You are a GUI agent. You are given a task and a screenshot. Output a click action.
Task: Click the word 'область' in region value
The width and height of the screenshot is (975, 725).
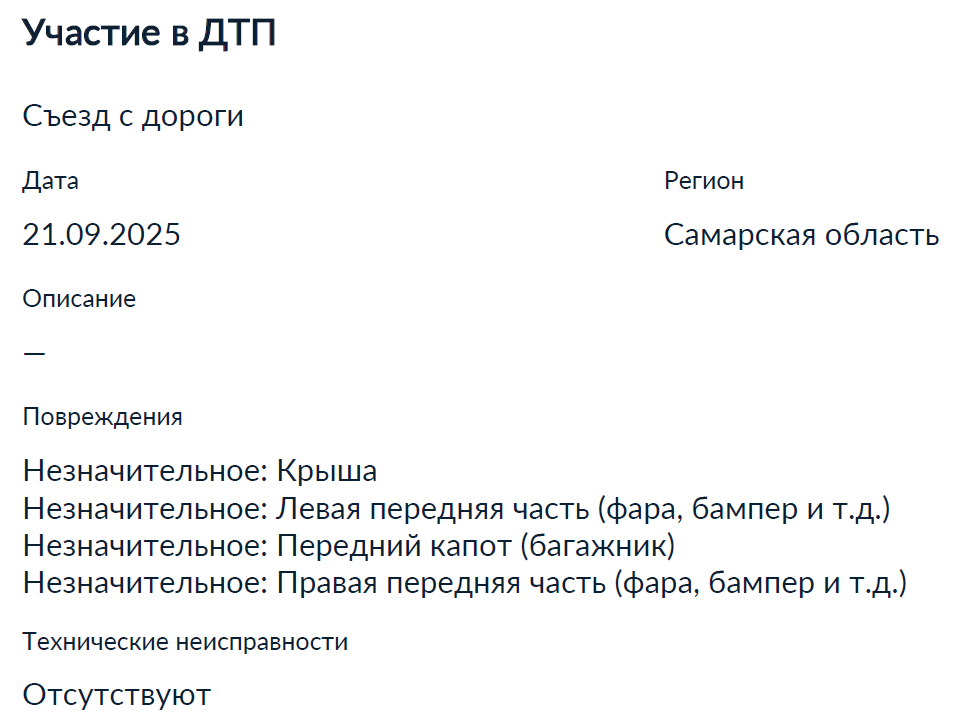(882, 235)
